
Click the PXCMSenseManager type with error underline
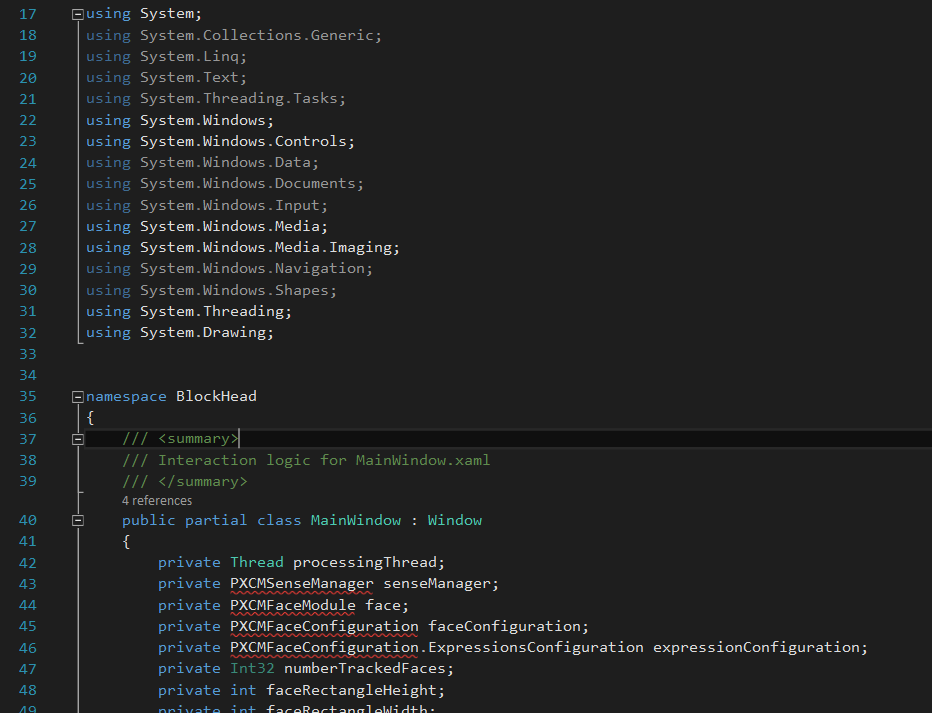click(x=301, y=584)
